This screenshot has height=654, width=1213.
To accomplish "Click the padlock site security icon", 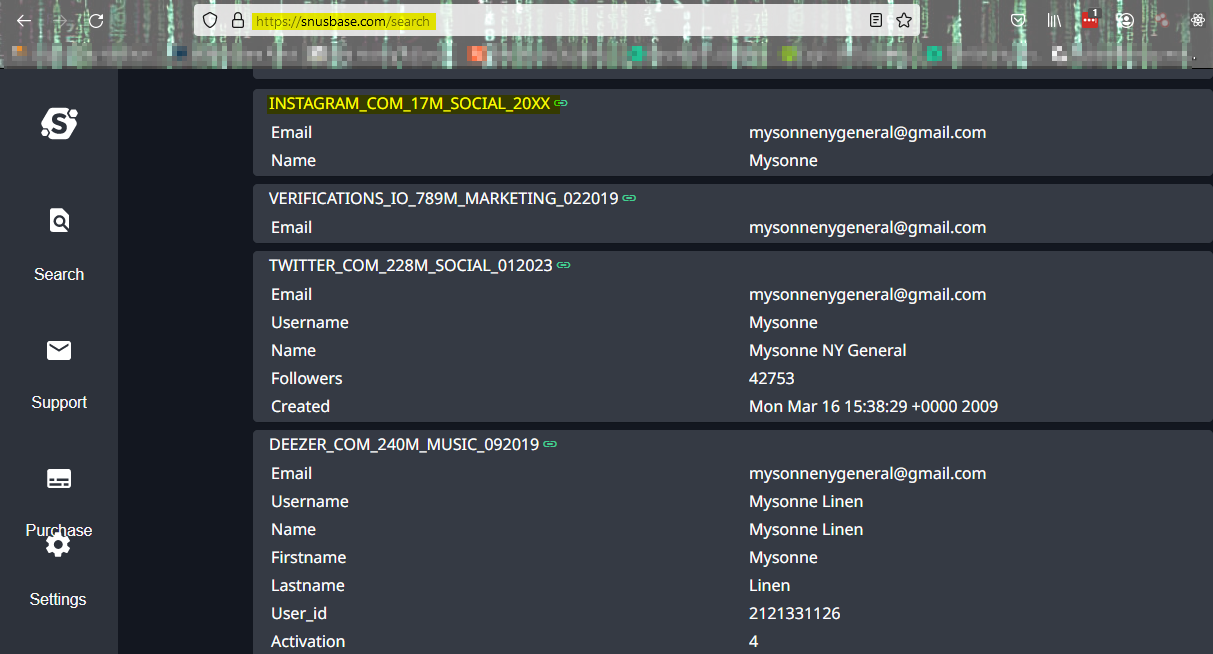I will point(238,20).
